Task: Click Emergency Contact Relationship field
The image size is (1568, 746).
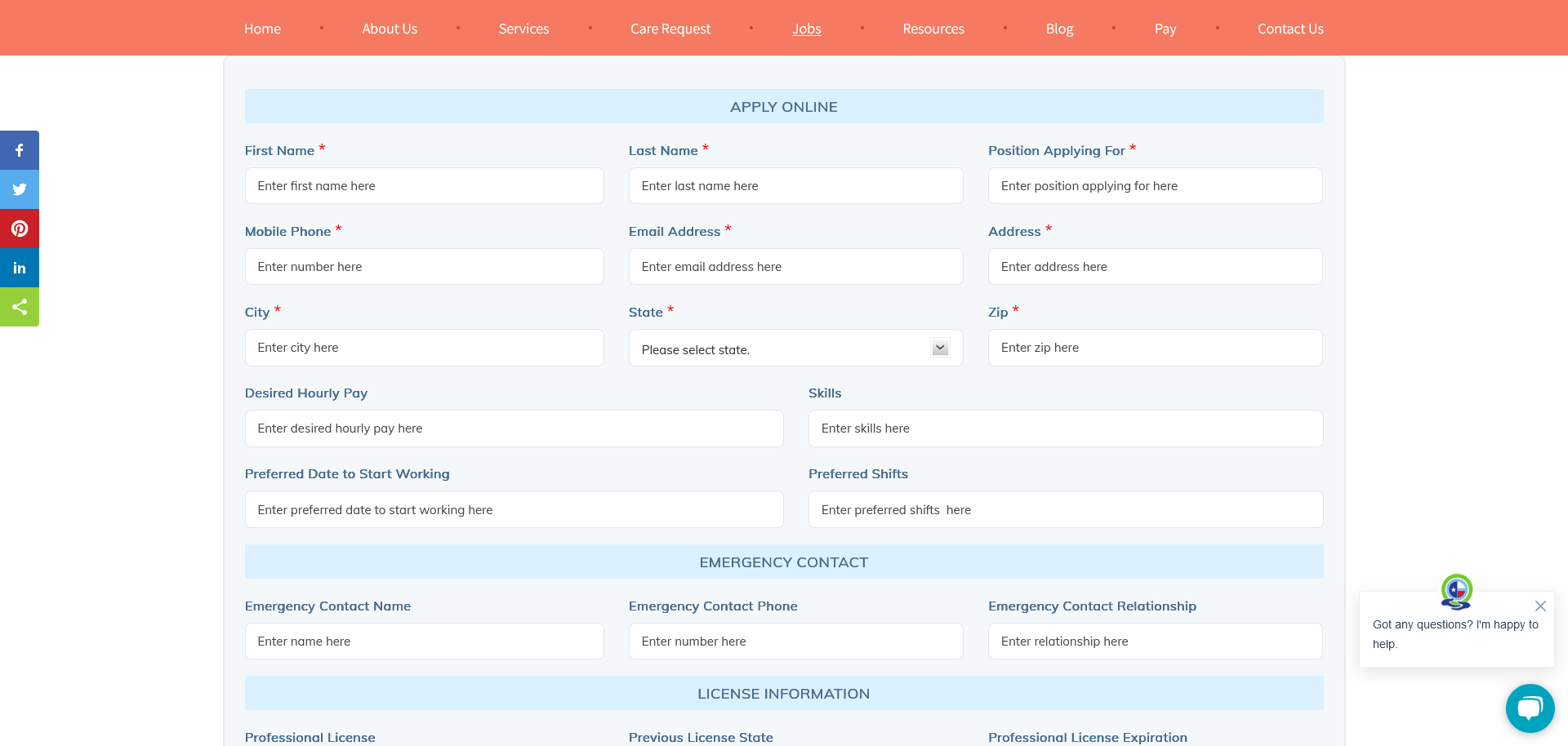Action: [x=1155, y=642]
